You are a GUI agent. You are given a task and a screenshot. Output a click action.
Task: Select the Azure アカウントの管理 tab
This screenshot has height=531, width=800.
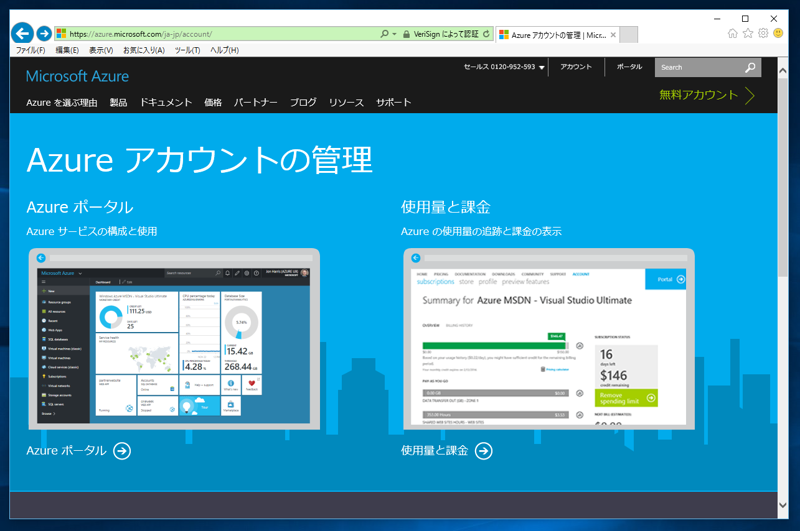[558, 35]
